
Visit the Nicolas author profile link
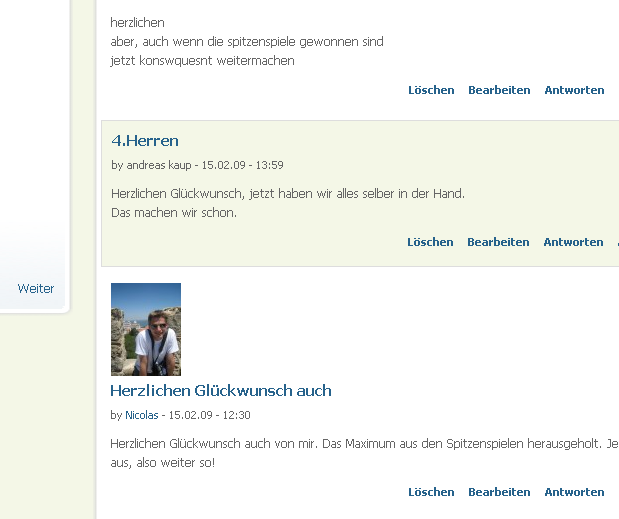(142, 415)
